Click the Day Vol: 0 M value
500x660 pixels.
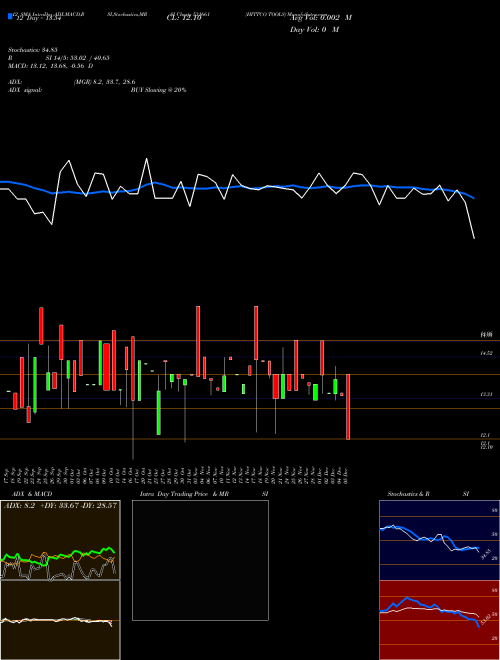[x=314, y=29]
